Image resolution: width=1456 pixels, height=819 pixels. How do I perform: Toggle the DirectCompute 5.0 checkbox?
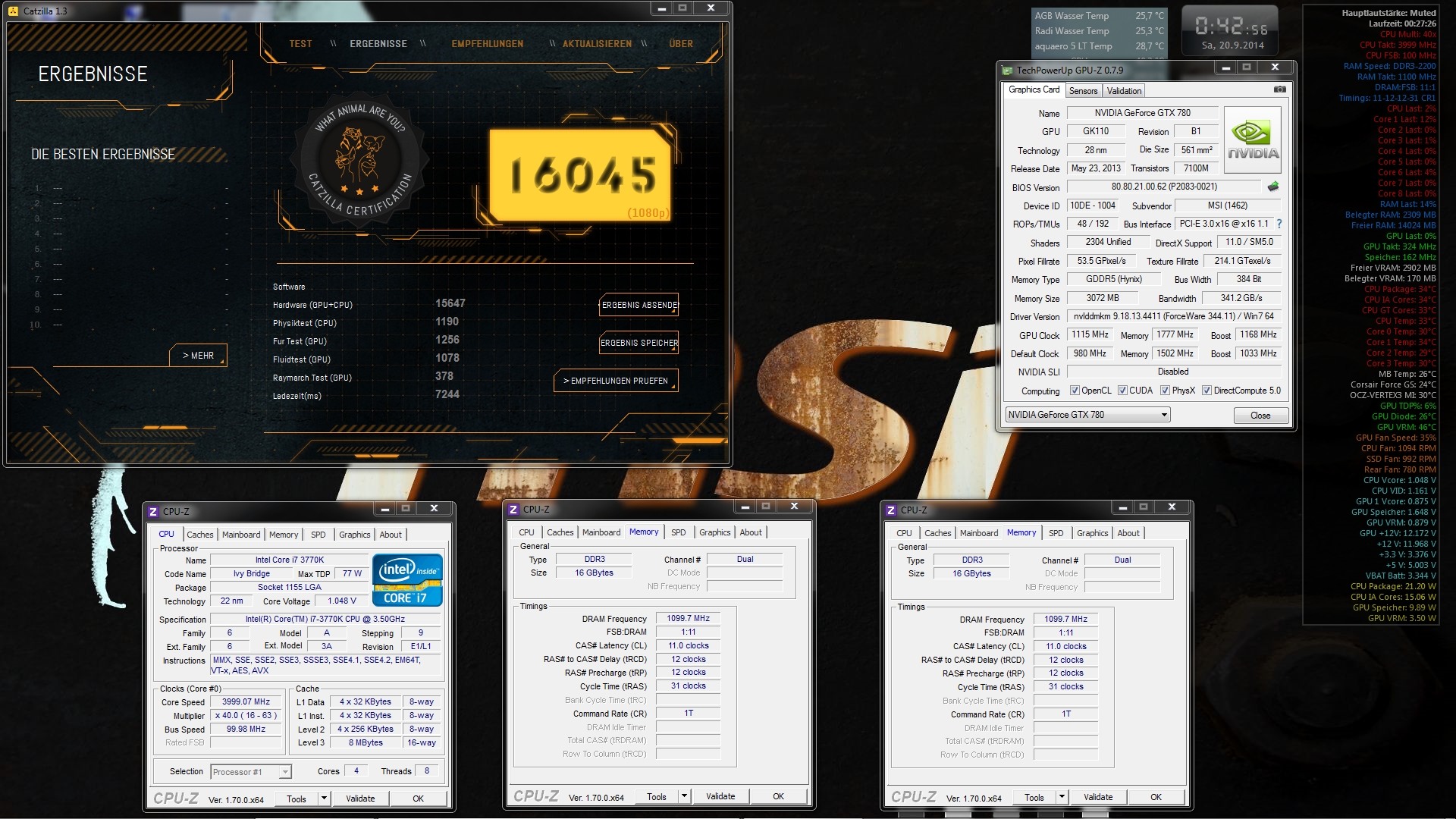click(1207, 391)
